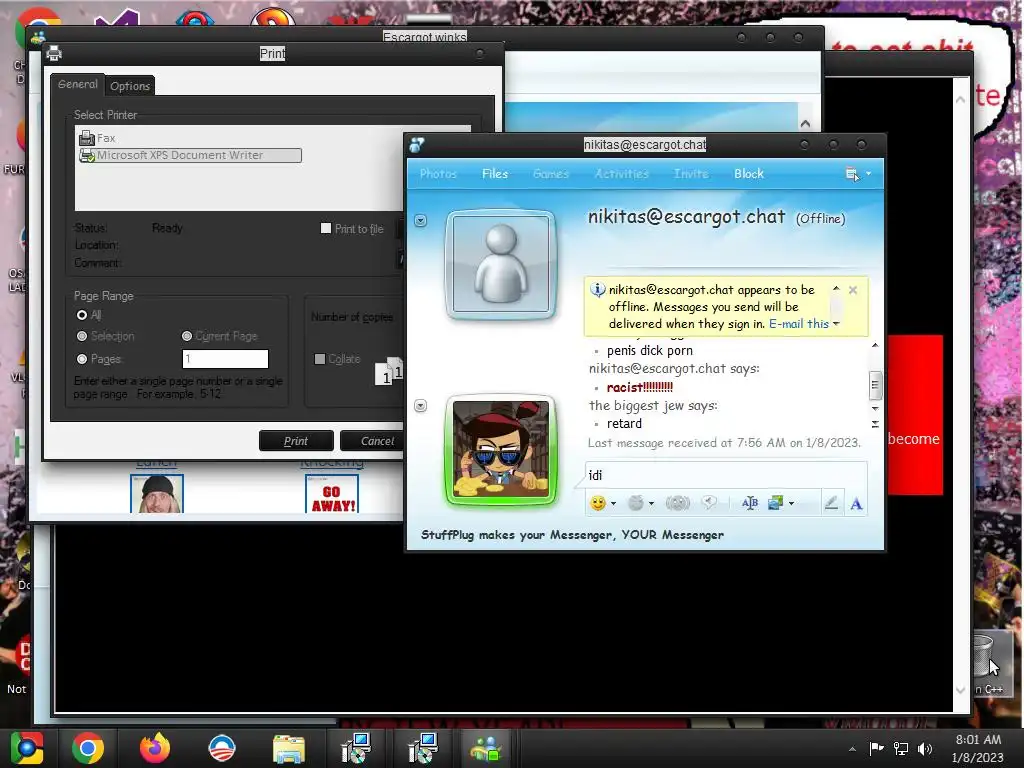
Task: Collapse your own display picture expander
Action: [421, 406]
